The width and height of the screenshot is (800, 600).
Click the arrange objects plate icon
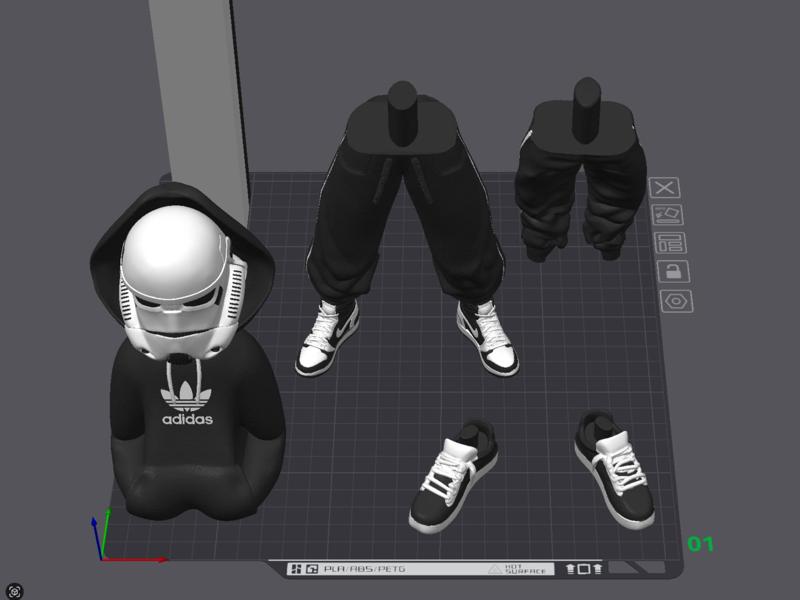670,243
